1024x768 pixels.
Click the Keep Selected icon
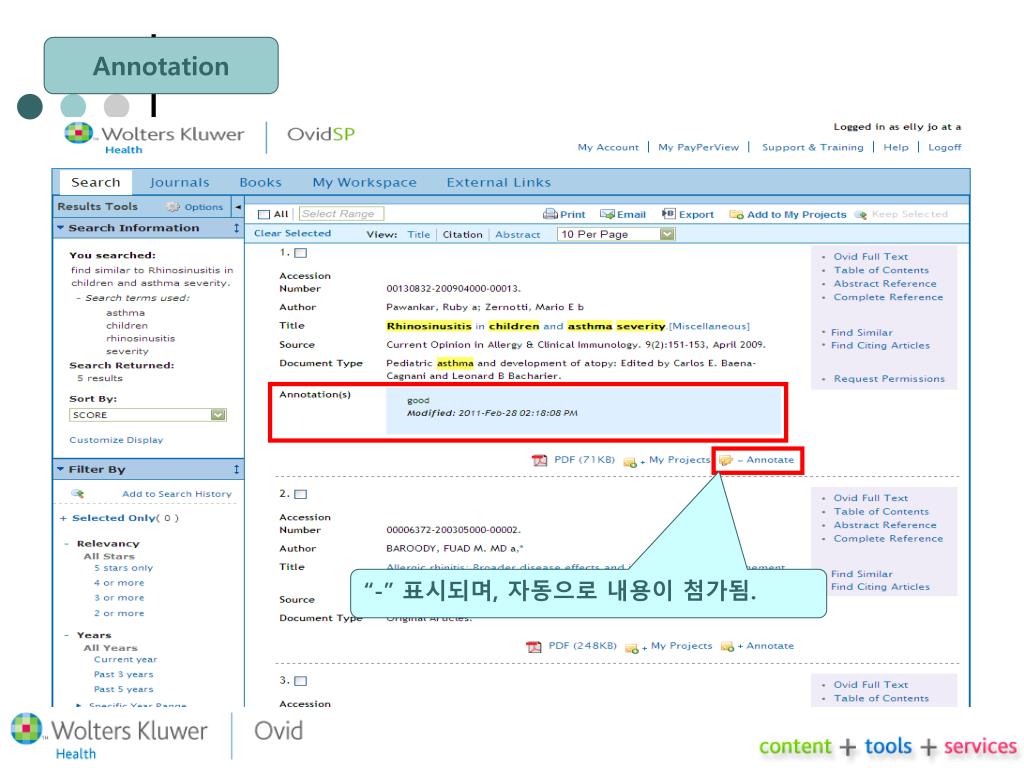click(x=861, y=214)
